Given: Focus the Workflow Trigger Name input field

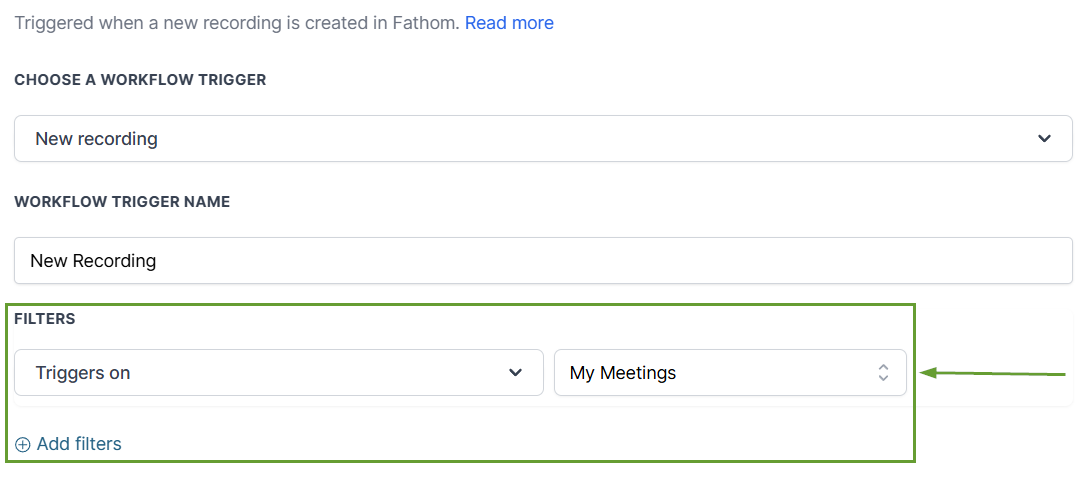Looking at the screenshot, I should [x=542, y=261].
